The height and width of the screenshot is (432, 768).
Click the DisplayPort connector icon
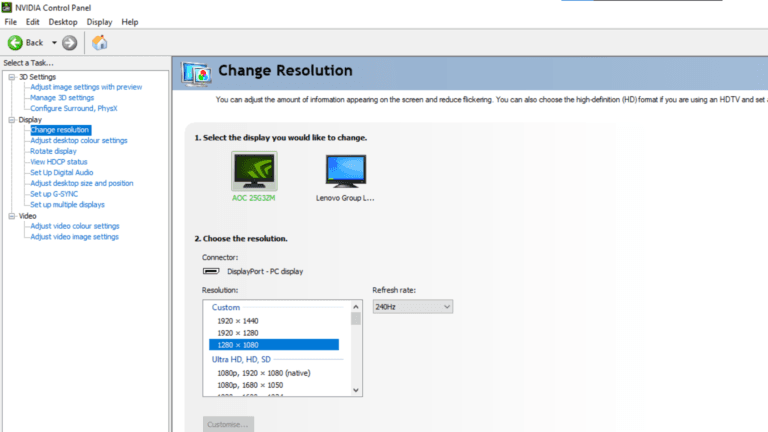(x=211, y=271)
